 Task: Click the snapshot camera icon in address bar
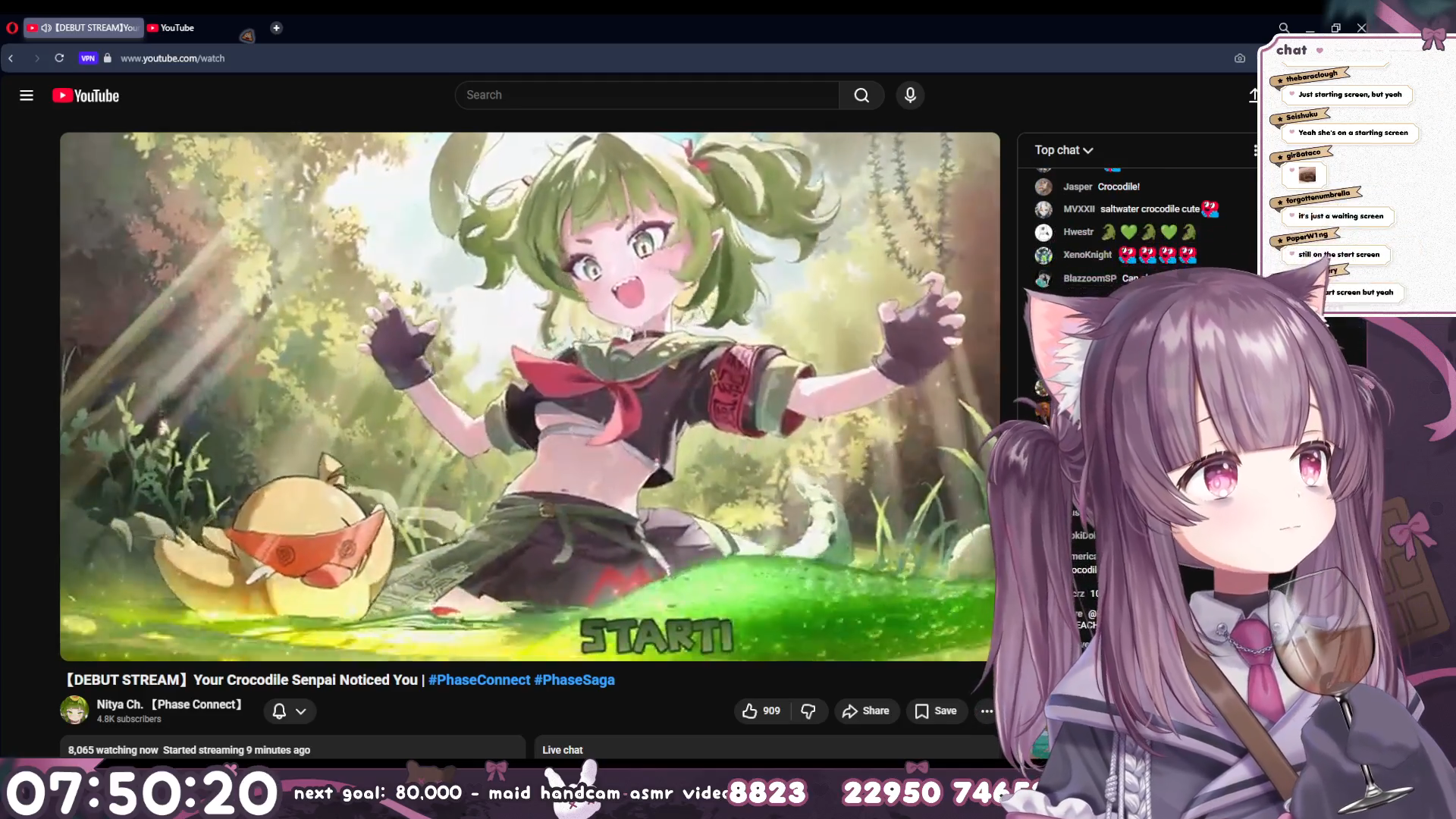coord(1239,58)
